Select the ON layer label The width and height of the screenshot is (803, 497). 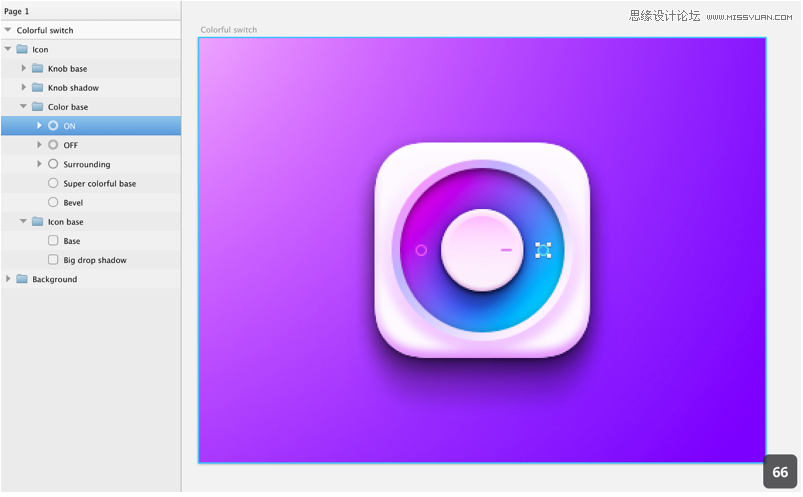tap(69, 126)
